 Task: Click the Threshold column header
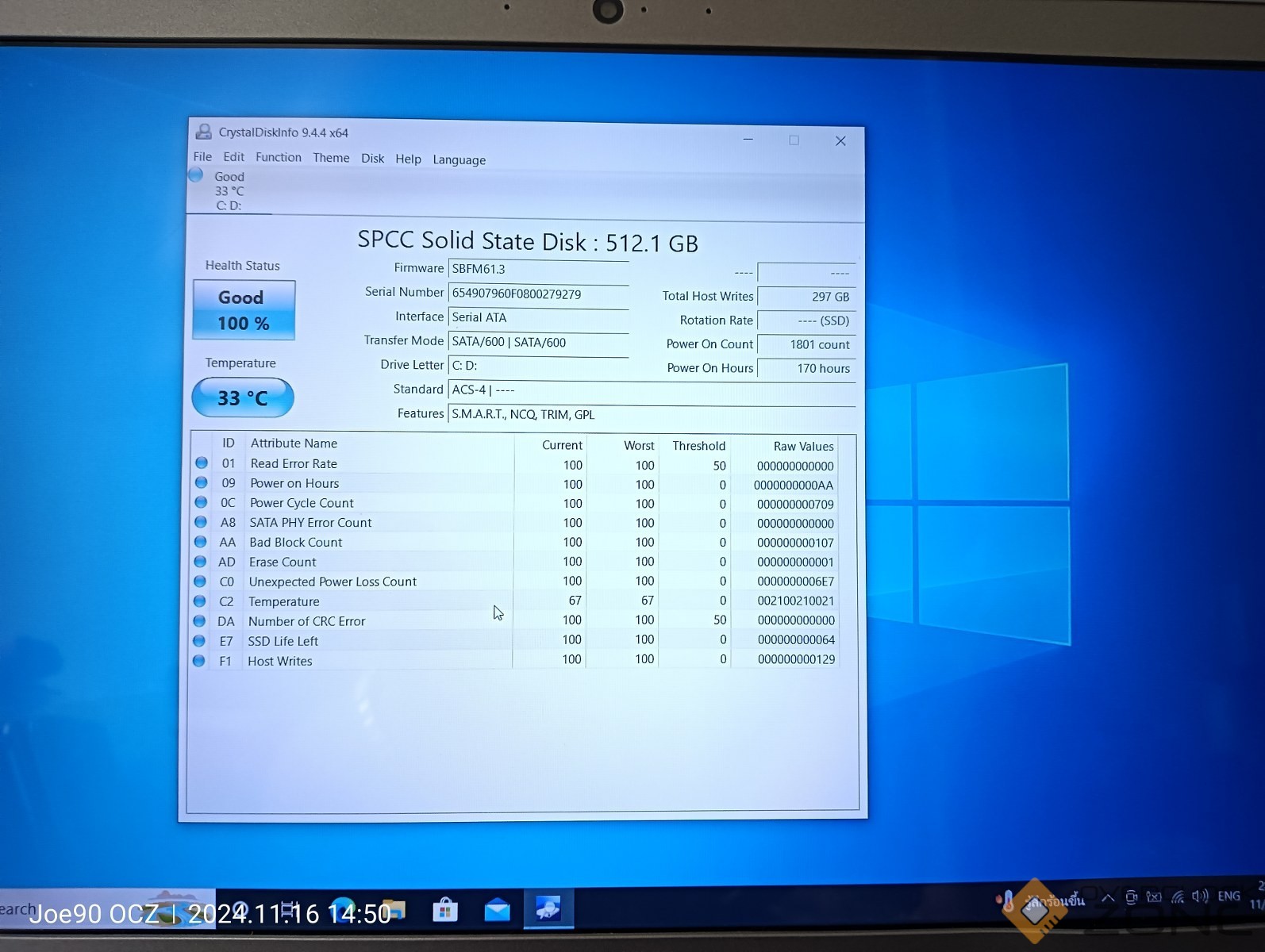pyautogui.click(x=698, y=446)
